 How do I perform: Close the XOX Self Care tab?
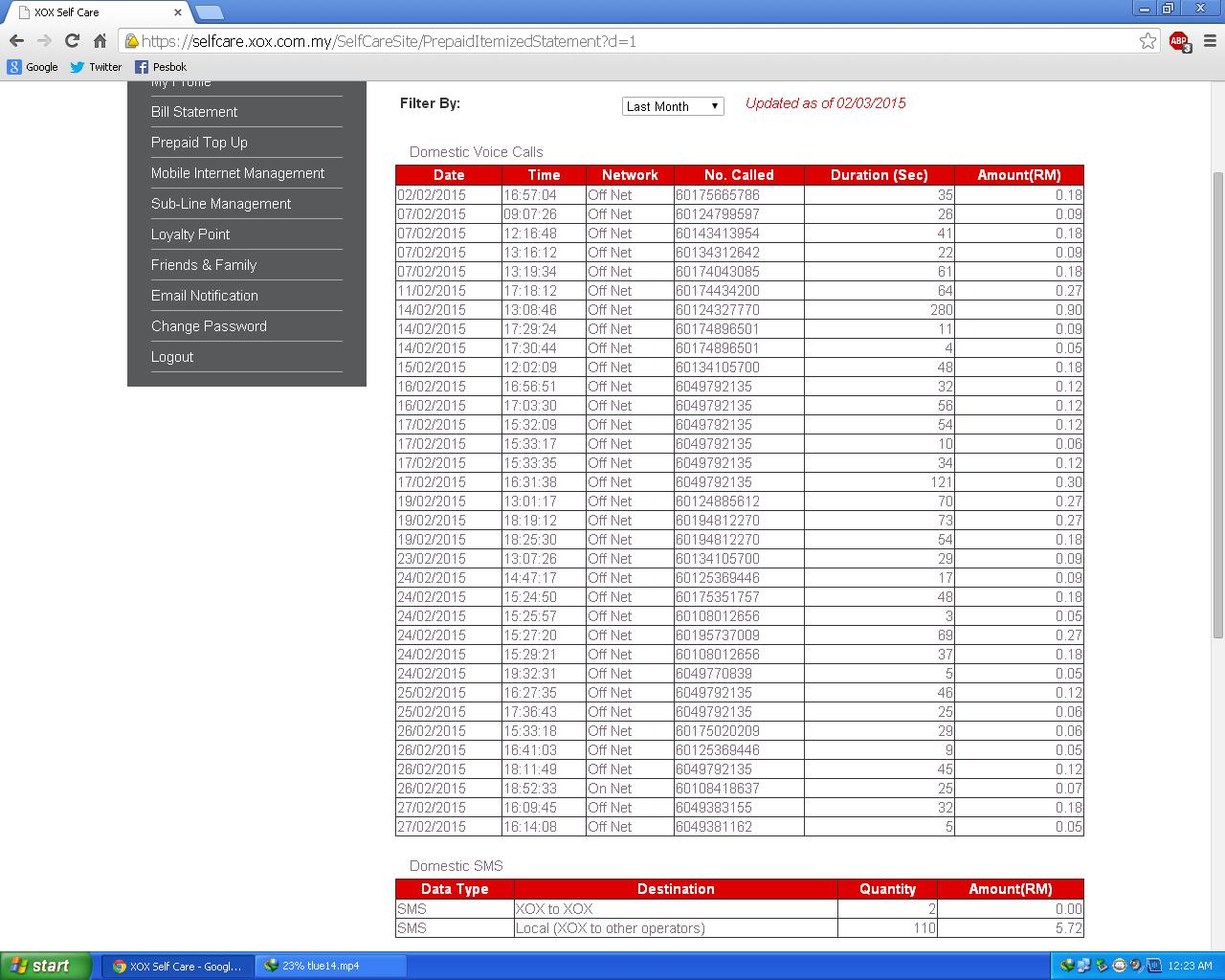pos(178,12)
